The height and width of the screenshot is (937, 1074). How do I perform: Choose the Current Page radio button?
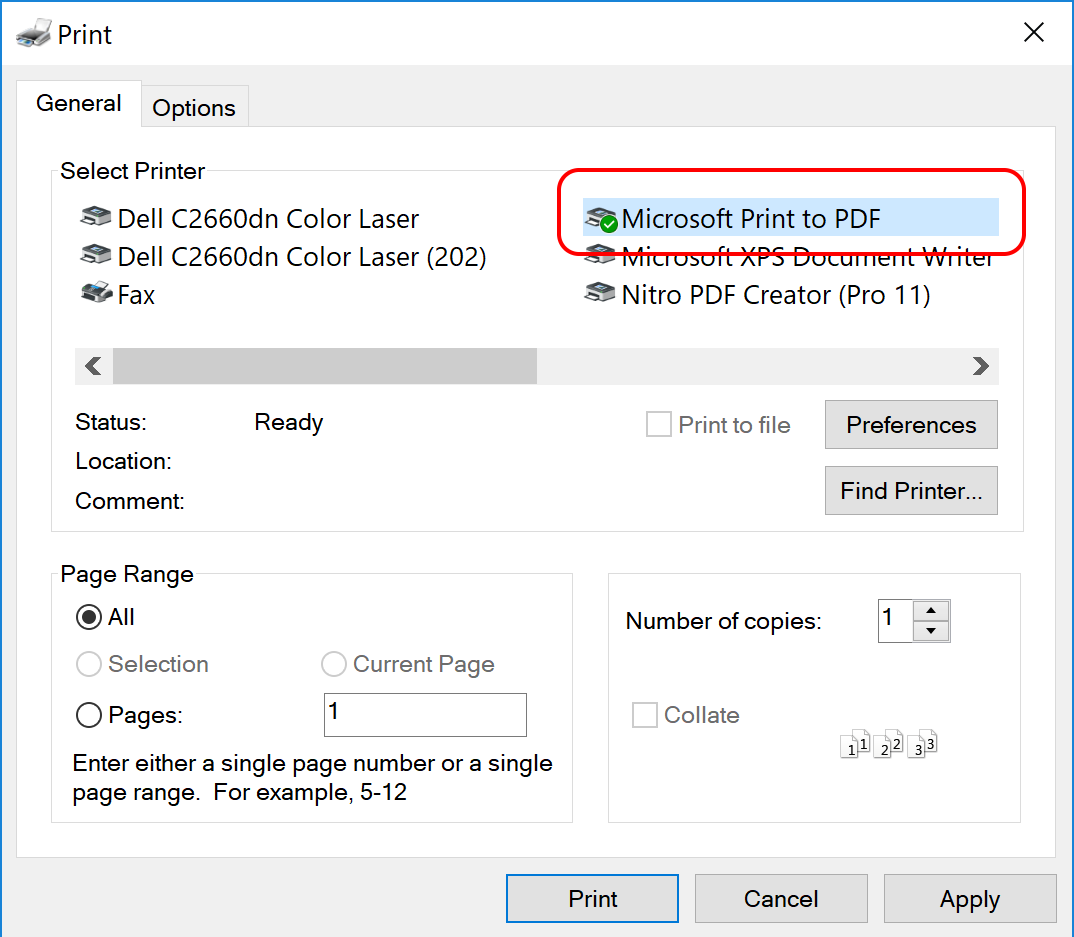click(334, 664)
